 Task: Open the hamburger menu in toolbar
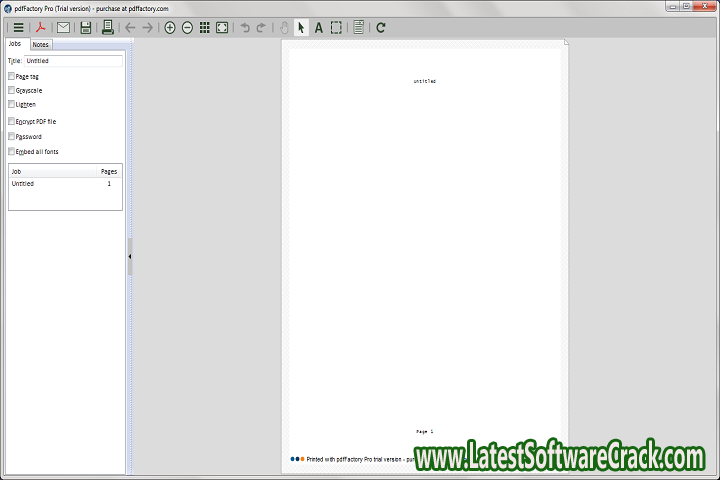[x=18, y=27]
